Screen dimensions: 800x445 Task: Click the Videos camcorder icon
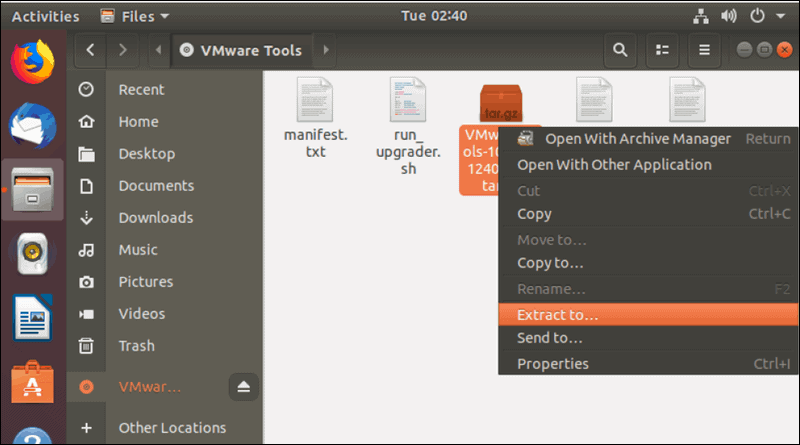tap(86, 314)
